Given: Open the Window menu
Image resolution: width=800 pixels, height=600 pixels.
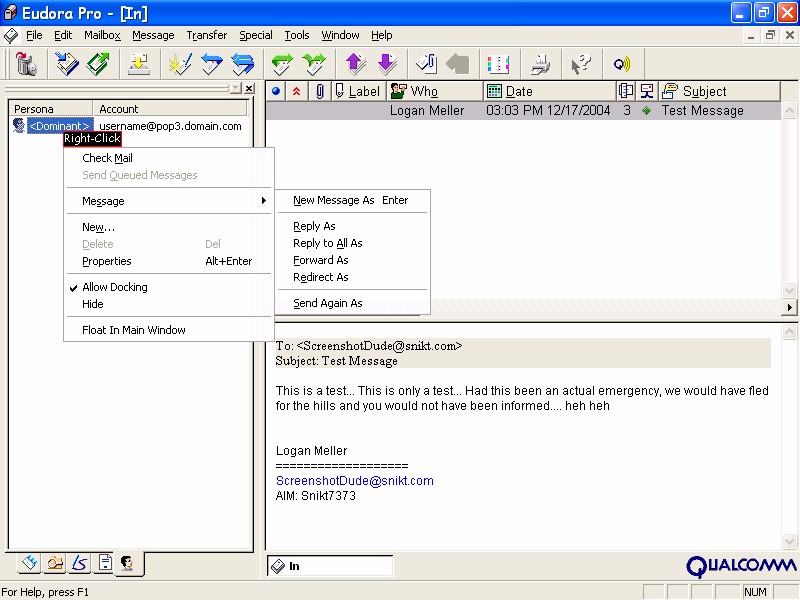Looking at the screenshot, I should (x=340, y=35).
